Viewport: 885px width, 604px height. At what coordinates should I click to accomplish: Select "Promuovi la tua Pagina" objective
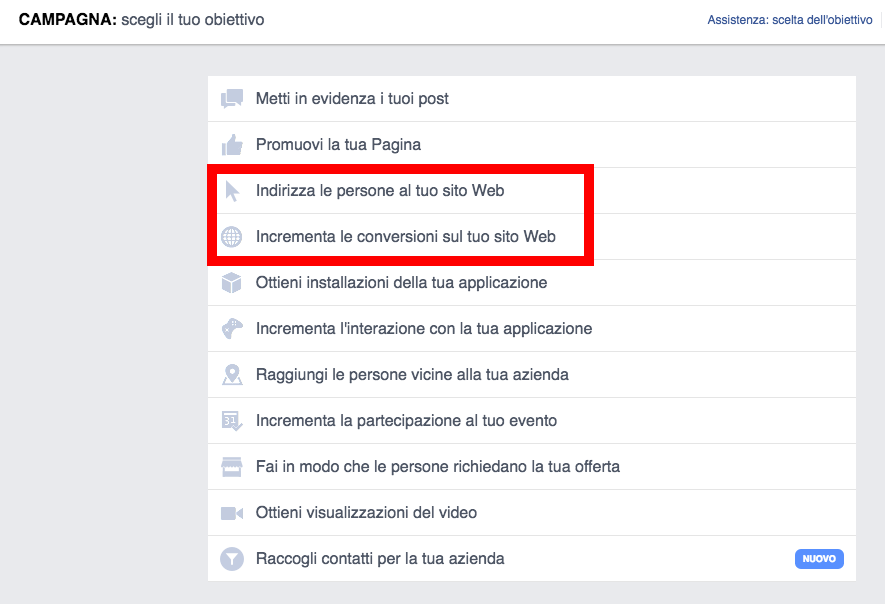(532, 145)
